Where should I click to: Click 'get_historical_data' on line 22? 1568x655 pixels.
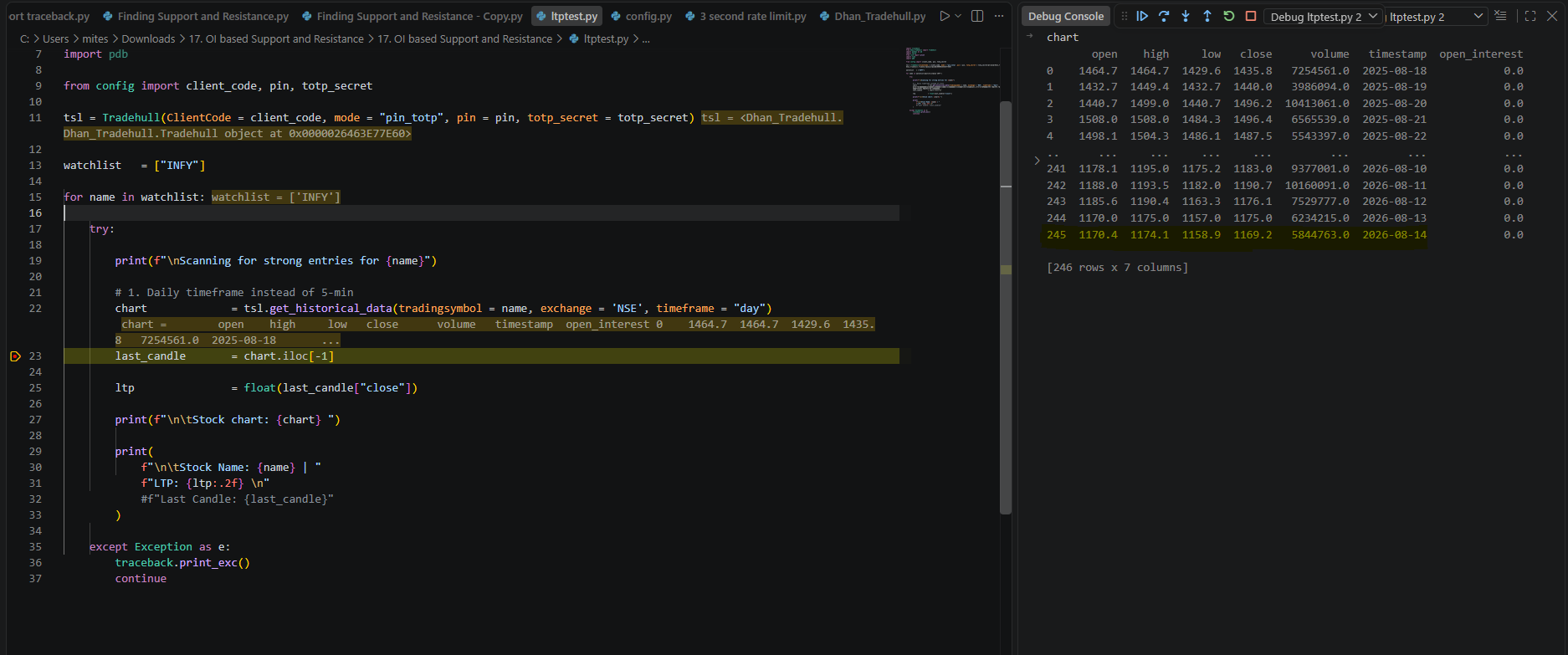tap(331, 309)
